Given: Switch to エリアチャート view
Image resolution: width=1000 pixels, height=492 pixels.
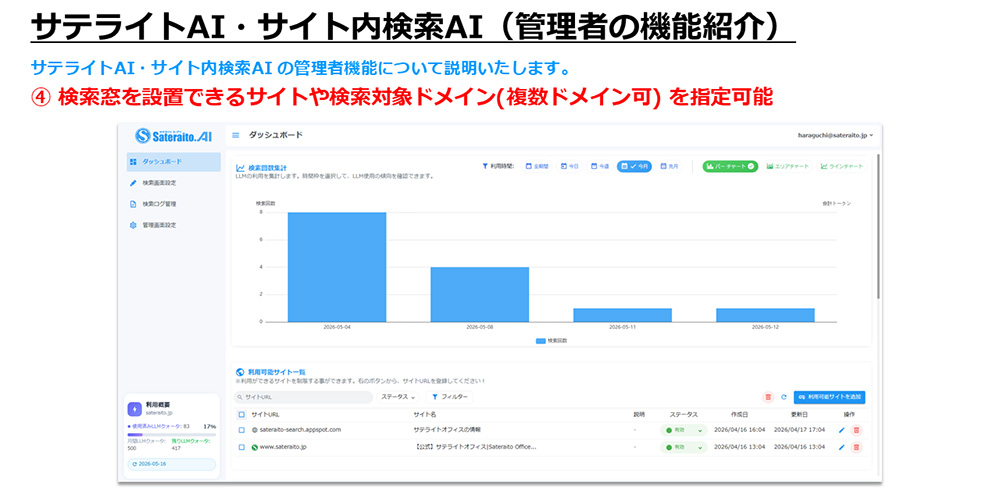Looking at the screenshot, I should (x=788, y=166).
